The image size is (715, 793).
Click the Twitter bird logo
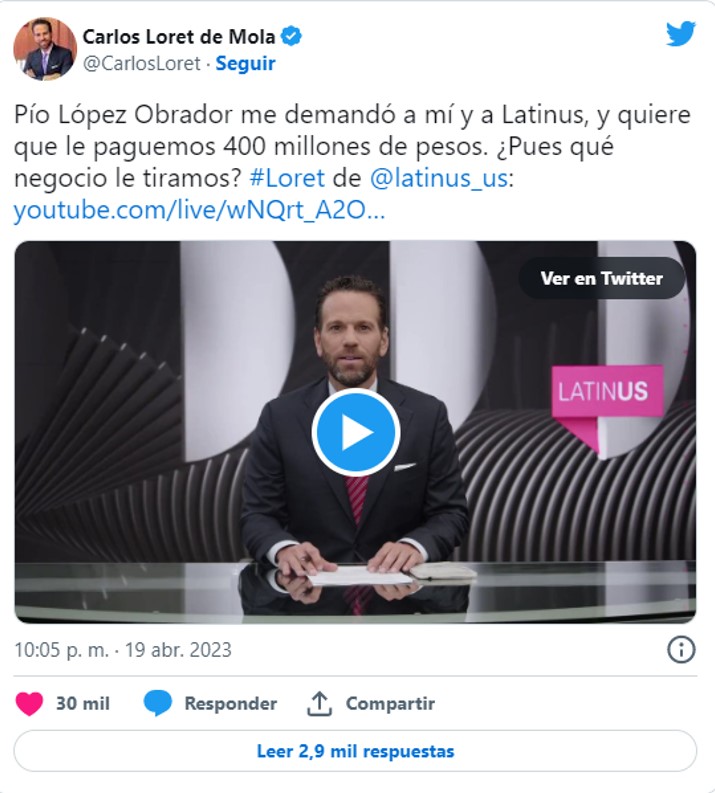pos(681,34)
